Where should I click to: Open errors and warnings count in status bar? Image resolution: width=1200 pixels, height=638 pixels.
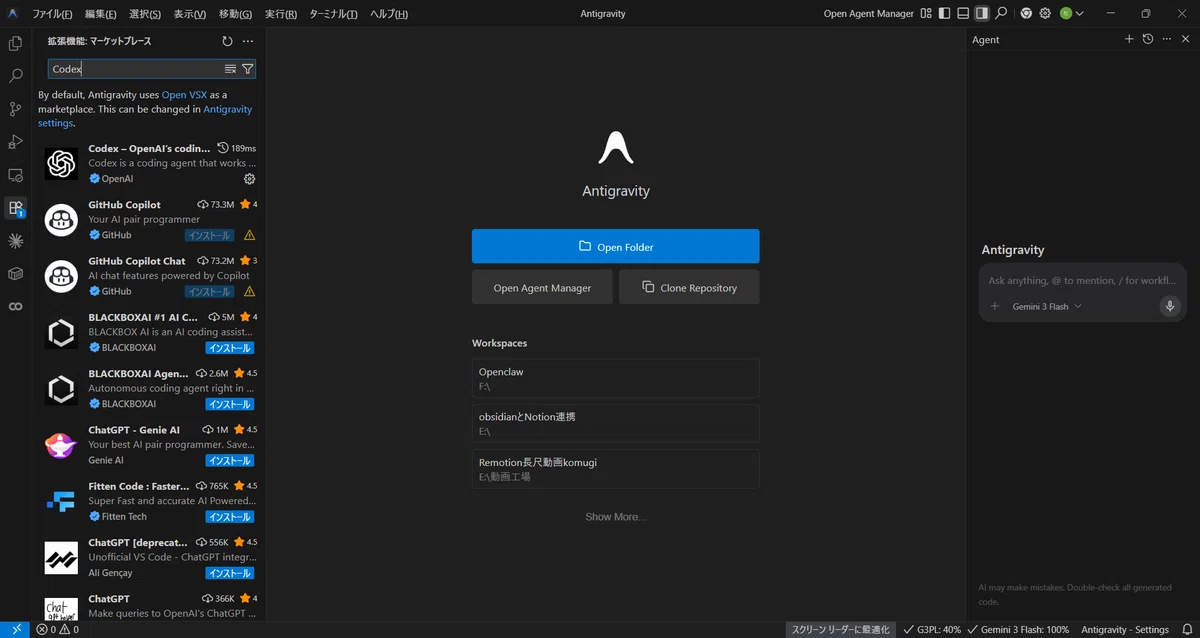point(57,630)
